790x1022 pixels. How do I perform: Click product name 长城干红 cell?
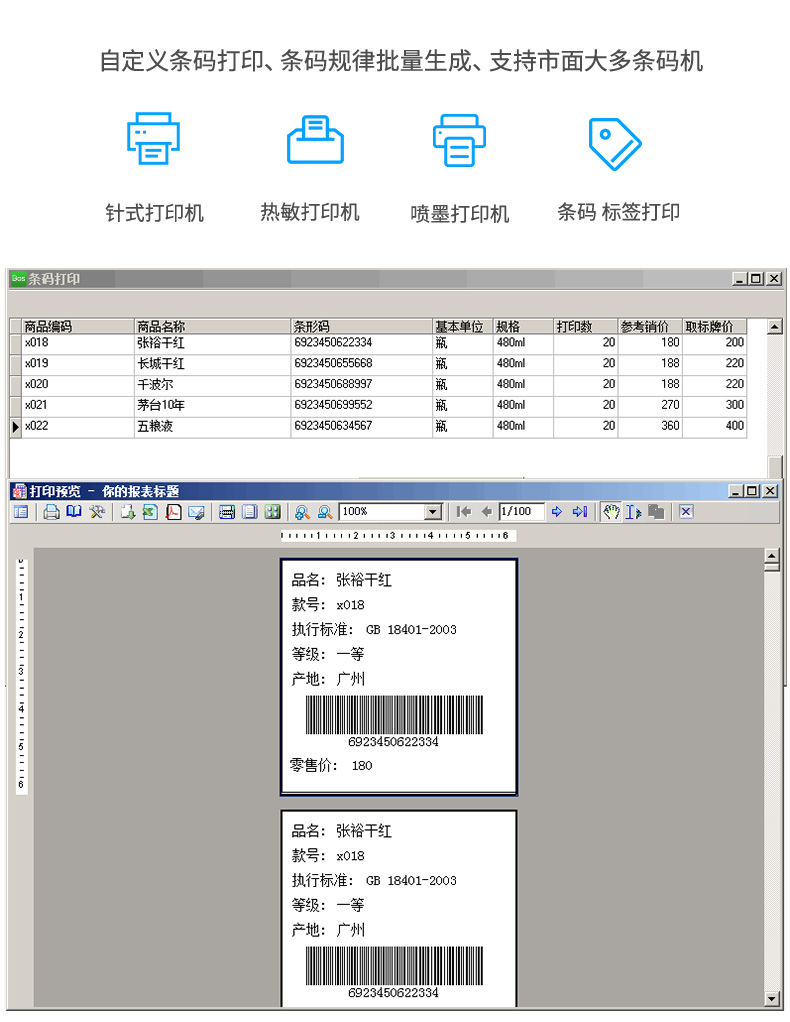coord(212,364)
